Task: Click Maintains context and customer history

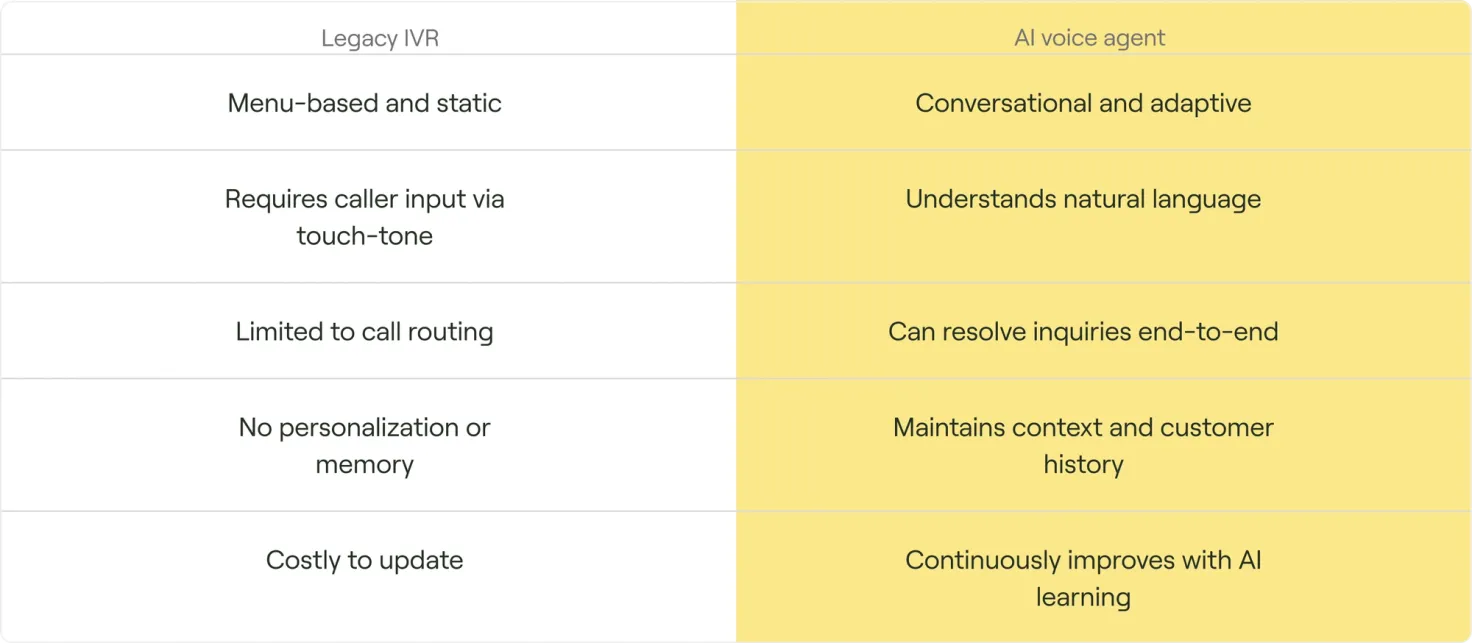Action: pos(1083,445)
